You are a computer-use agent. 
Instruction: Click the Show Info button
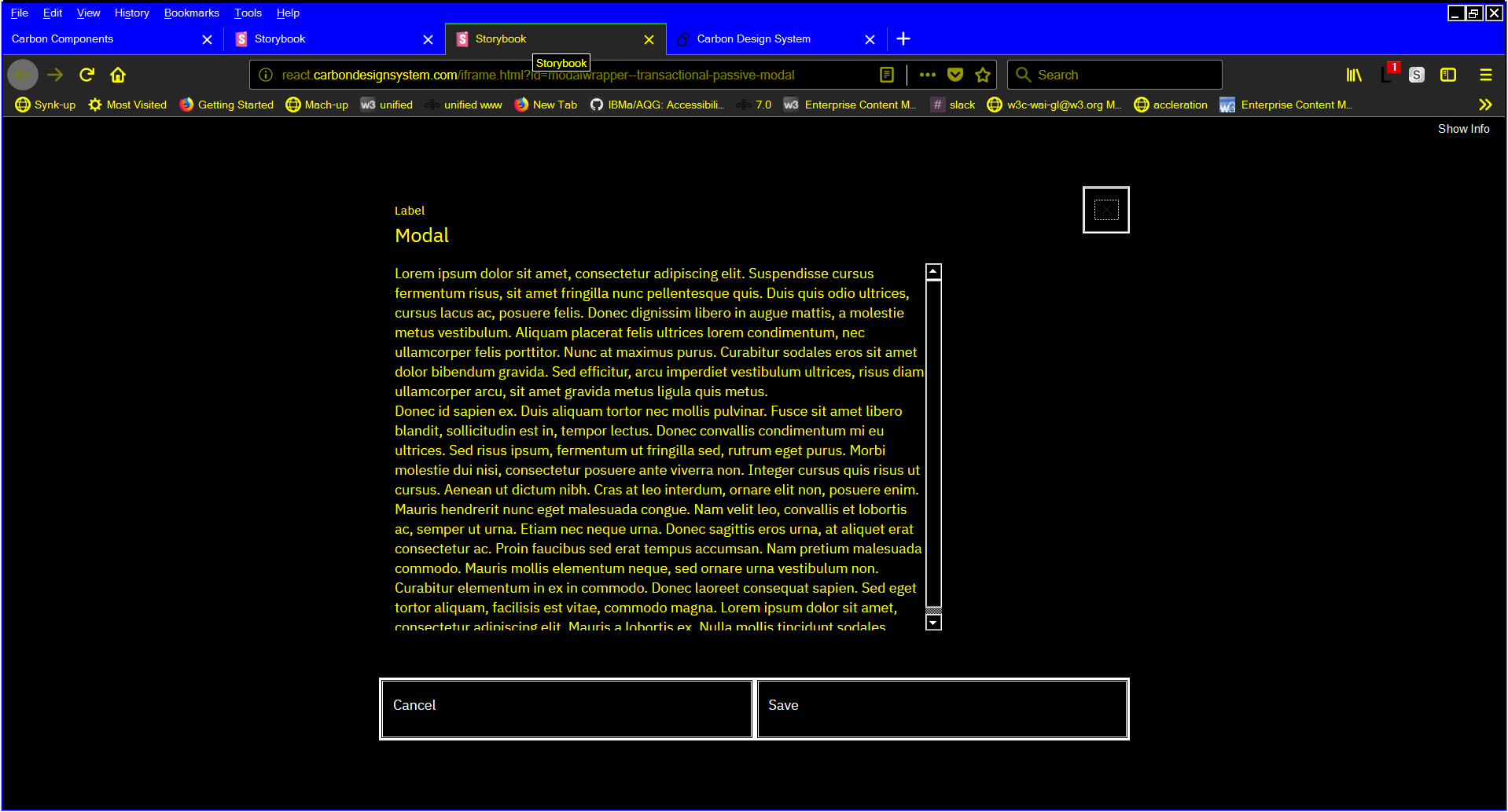pos(1463,129)
